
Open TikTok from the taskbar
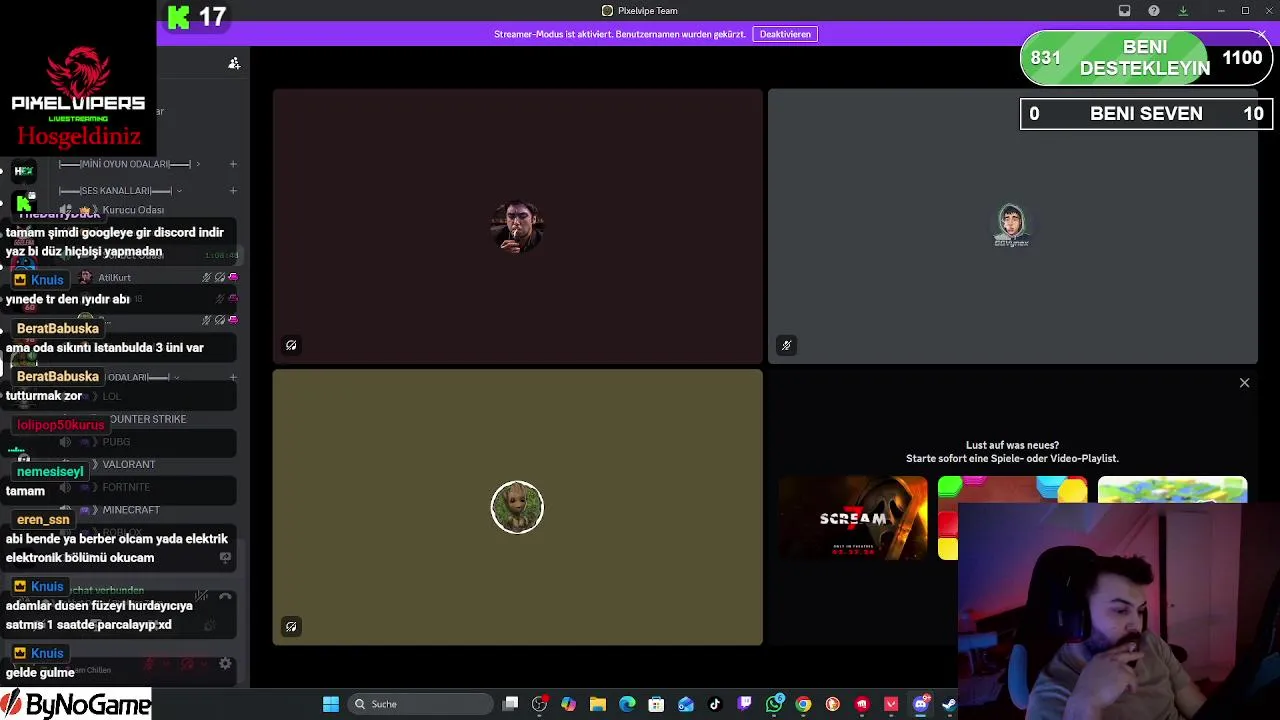coord(715,704)
